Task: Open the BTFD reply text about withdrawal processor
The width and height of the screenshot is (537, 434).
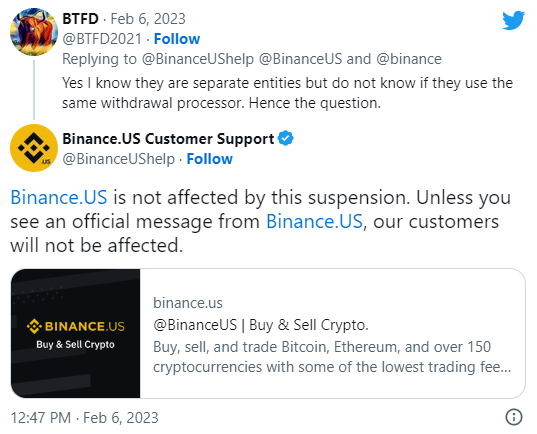Action: [x=287, y=93]
